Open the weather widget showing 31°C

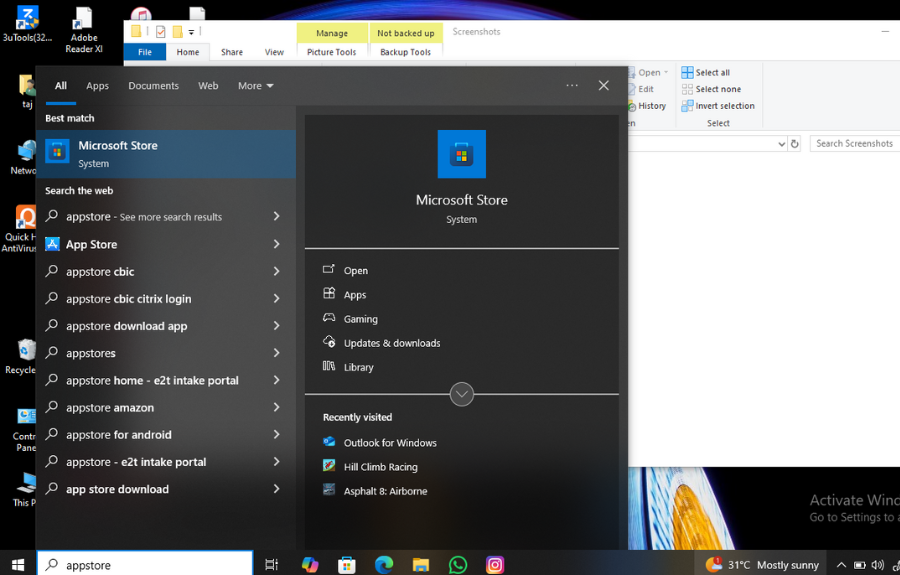pos(761,565)
